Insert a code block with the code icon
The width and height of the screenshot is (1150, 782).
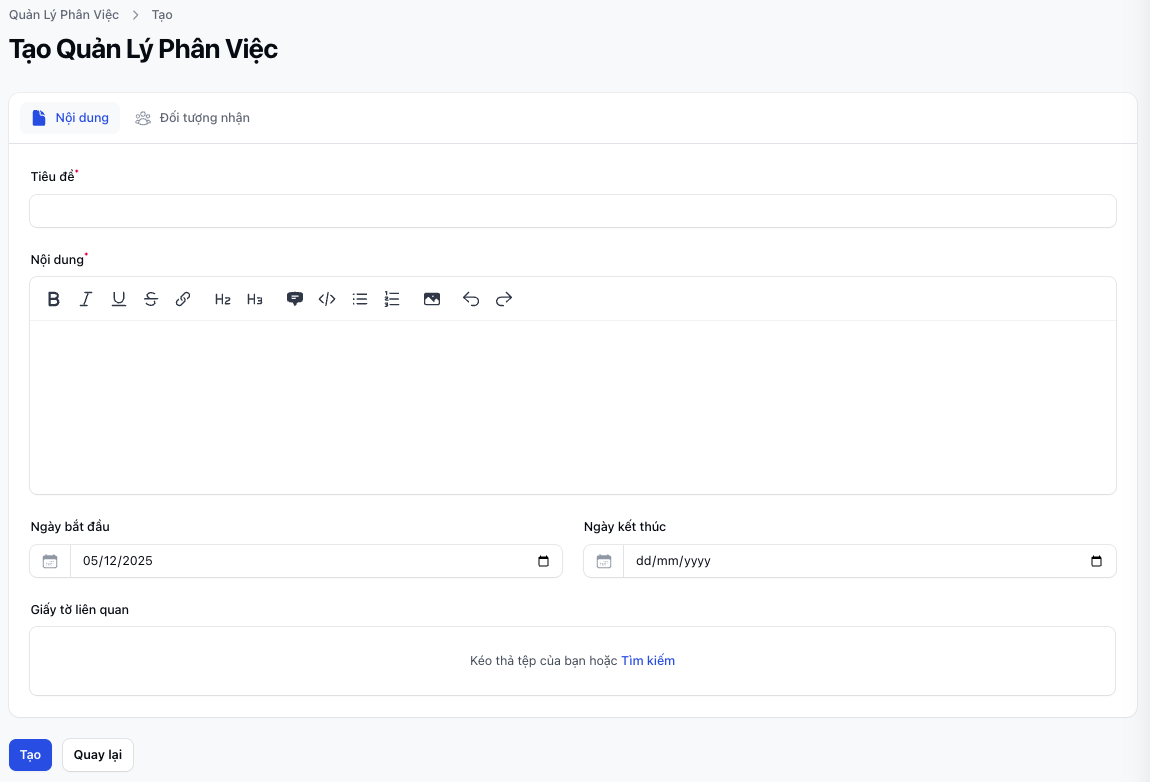coord(327,299)
